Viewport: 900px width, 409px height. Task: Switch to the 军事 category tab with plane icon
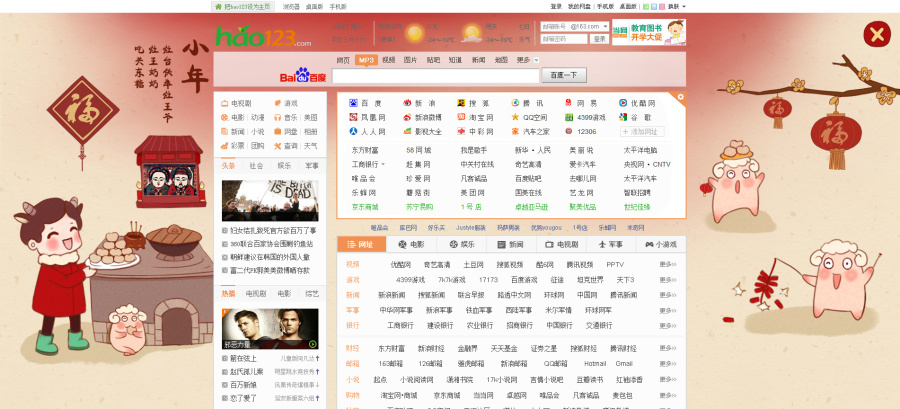[611, 244]
